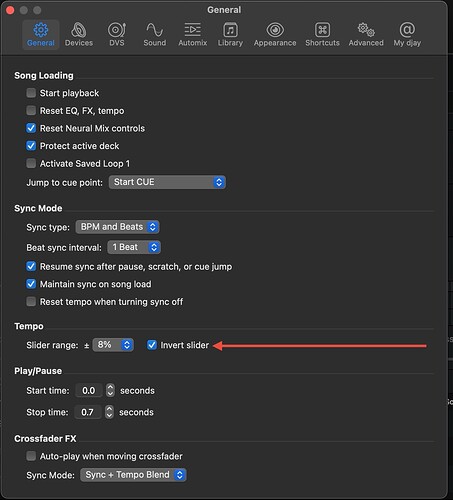Open the DVS vinyl settings pane

[117, 35]
